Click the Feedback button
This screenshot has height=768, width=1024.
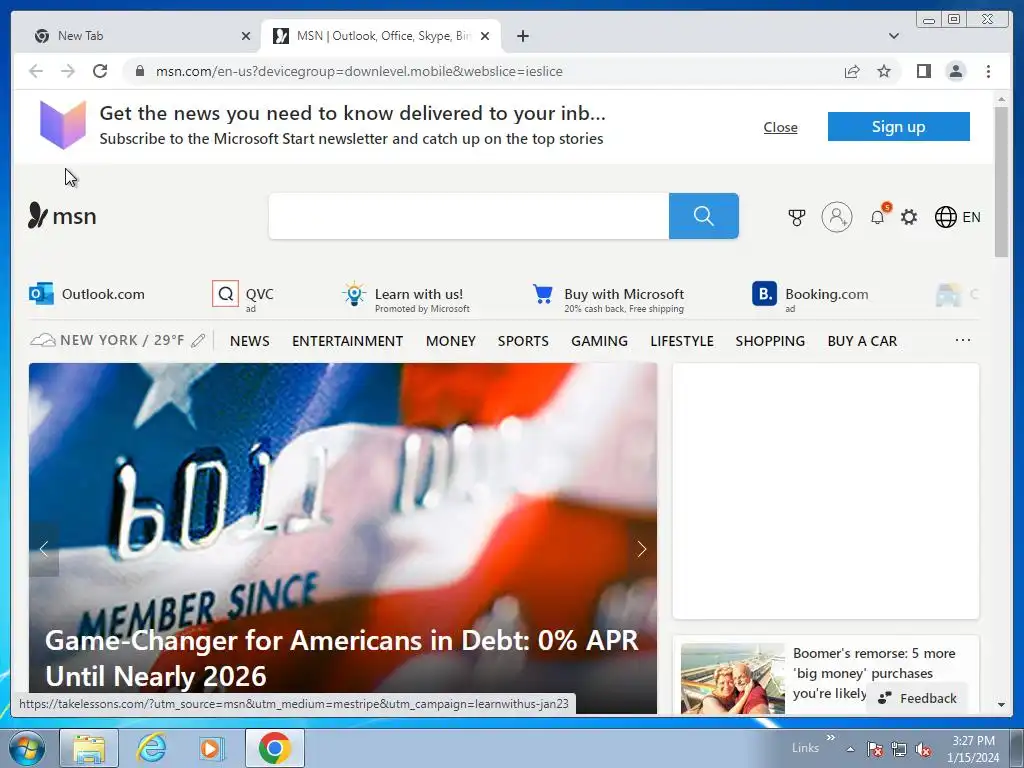click(917, 698)
